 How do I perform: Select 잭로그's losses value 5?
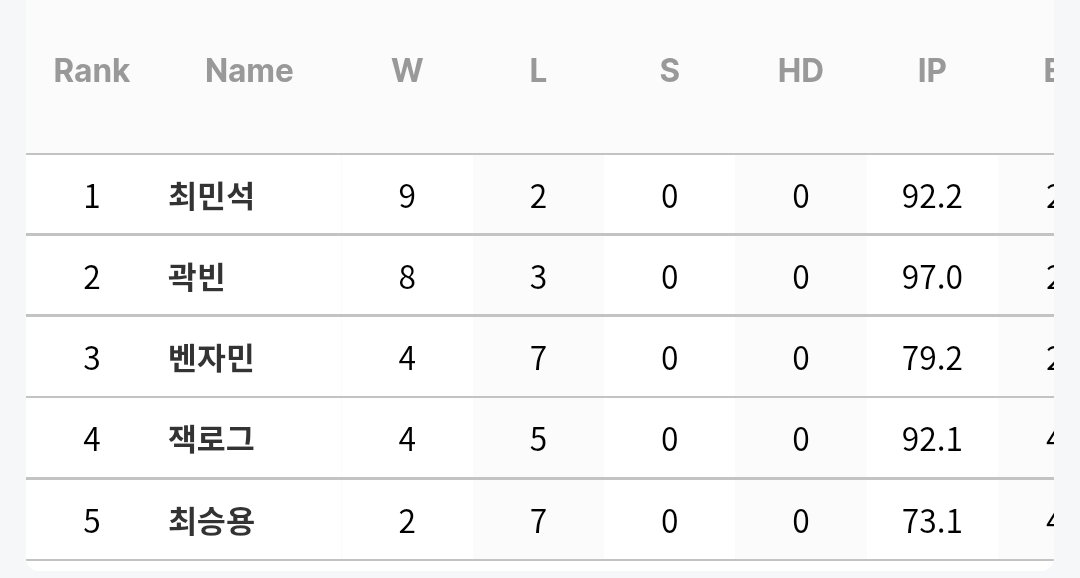(538, 440)
